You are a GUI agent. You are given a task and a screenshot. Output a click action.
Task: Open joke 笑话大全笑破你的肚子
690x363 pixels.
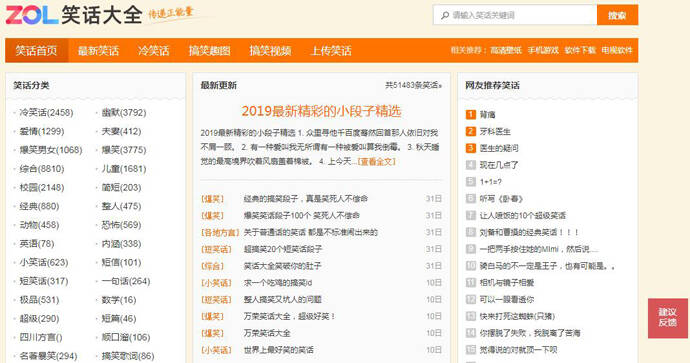coord(283,266)
